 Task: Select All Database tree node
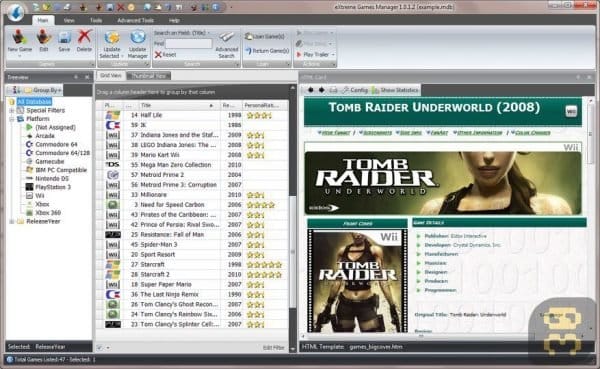tap(34, 101)
